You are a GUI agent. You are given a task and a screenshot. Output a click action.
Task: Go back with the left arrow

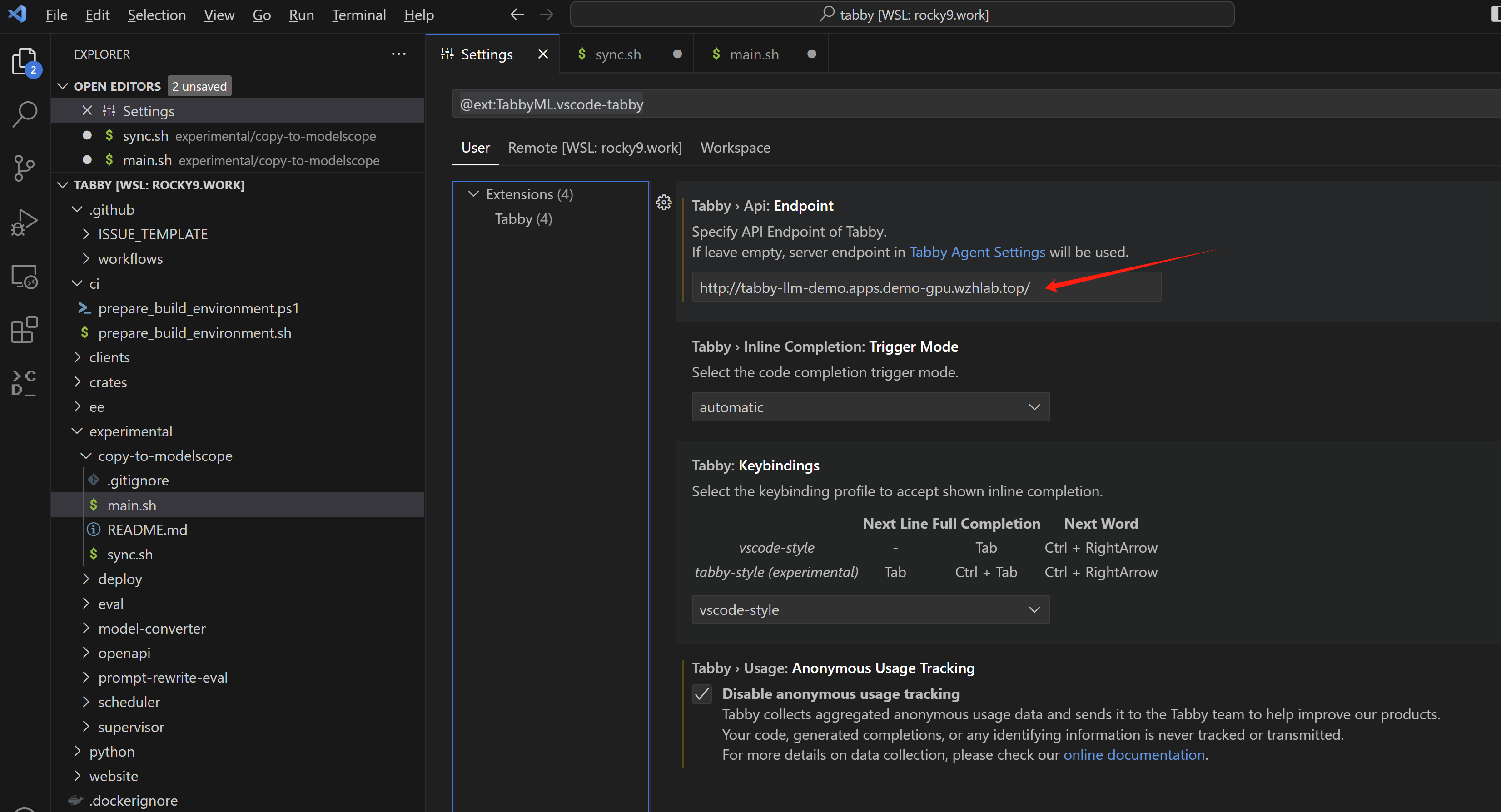click(x=517, y=15)
